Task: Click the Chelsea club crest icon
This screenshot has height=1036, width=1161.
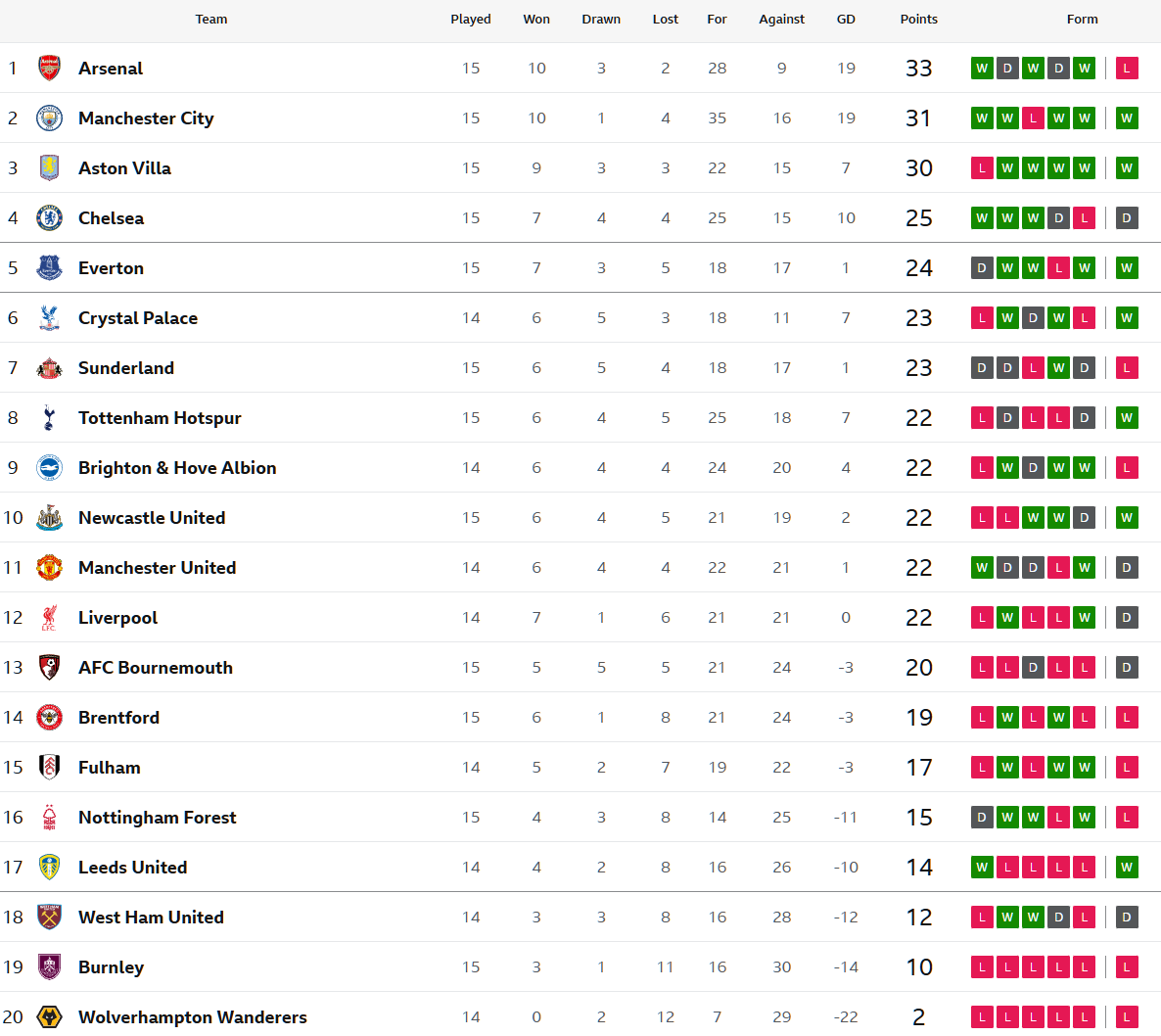Action: tap(49, 217)
